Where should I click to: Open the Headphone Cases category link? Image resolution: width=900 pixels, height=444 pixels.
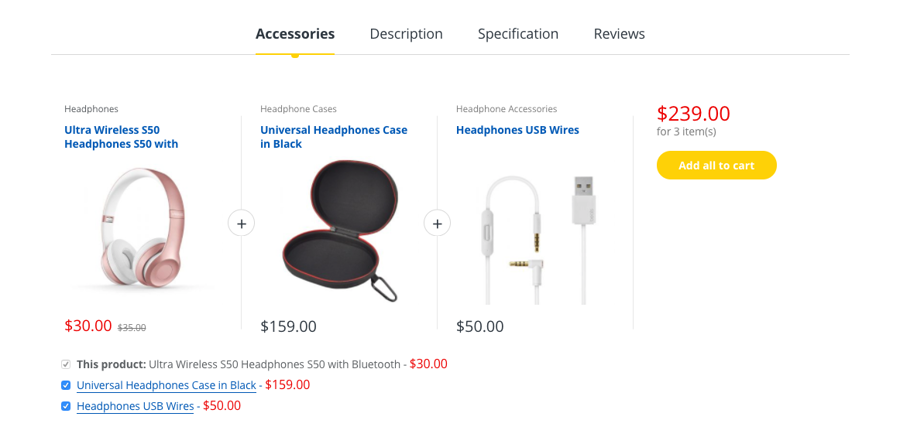(298, 109)
